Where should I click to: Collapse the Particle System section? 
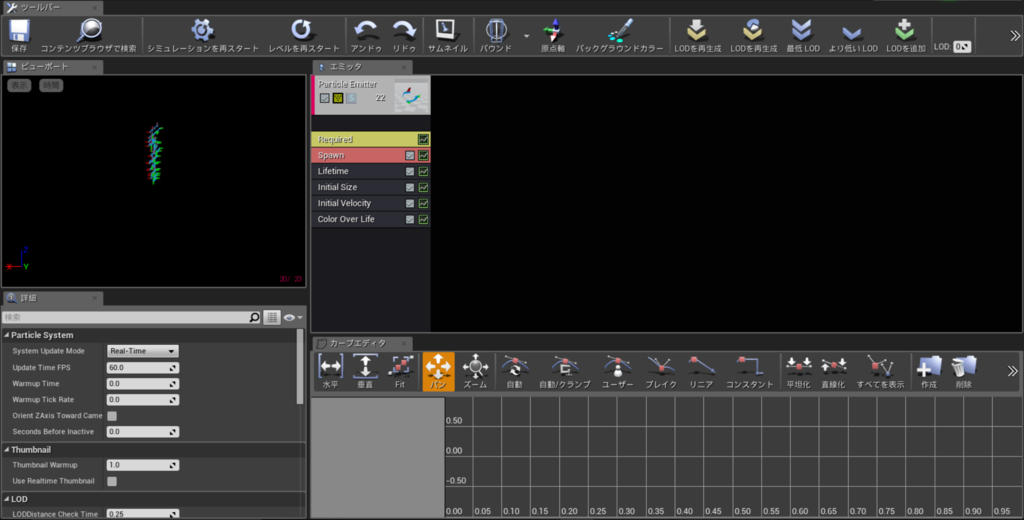pos(7,335)
